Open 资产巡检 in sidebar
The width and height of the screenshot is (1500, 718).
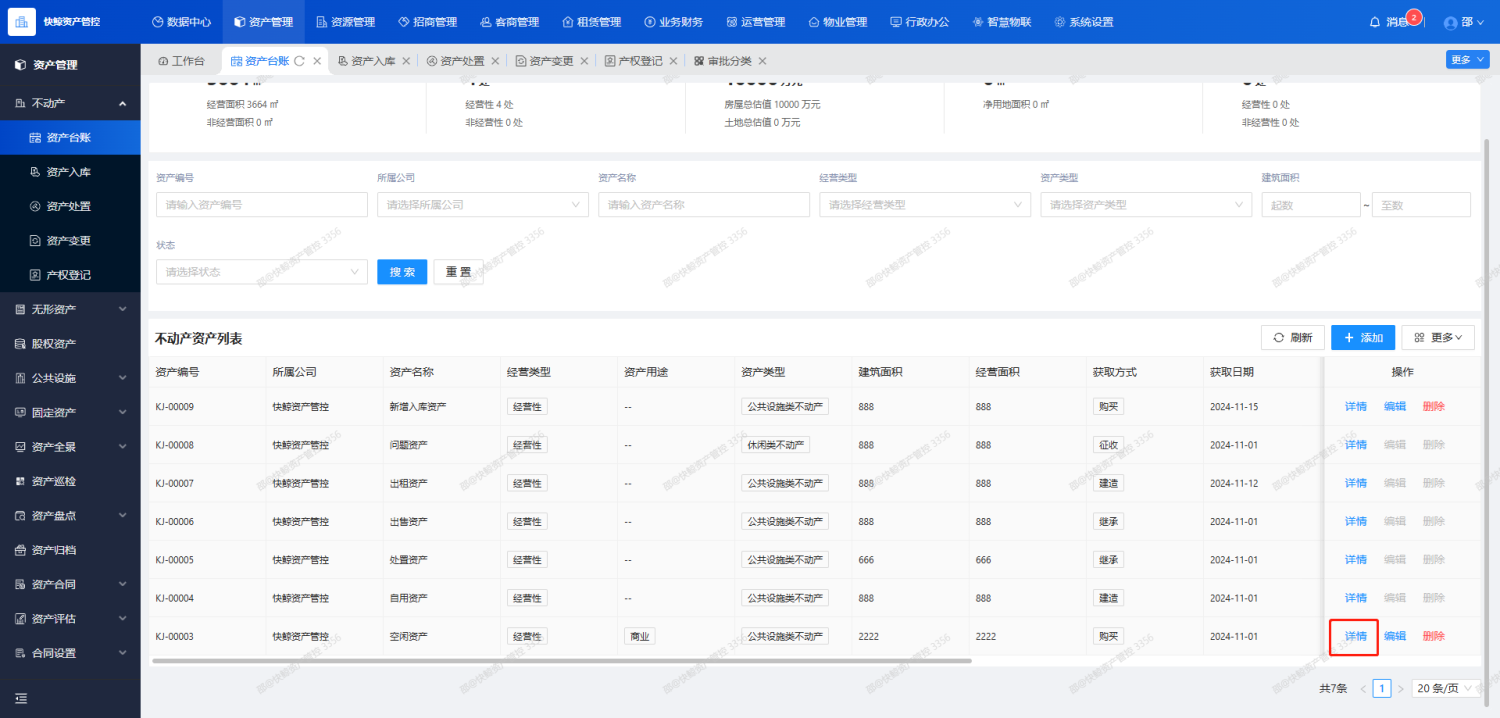(70, 481)
